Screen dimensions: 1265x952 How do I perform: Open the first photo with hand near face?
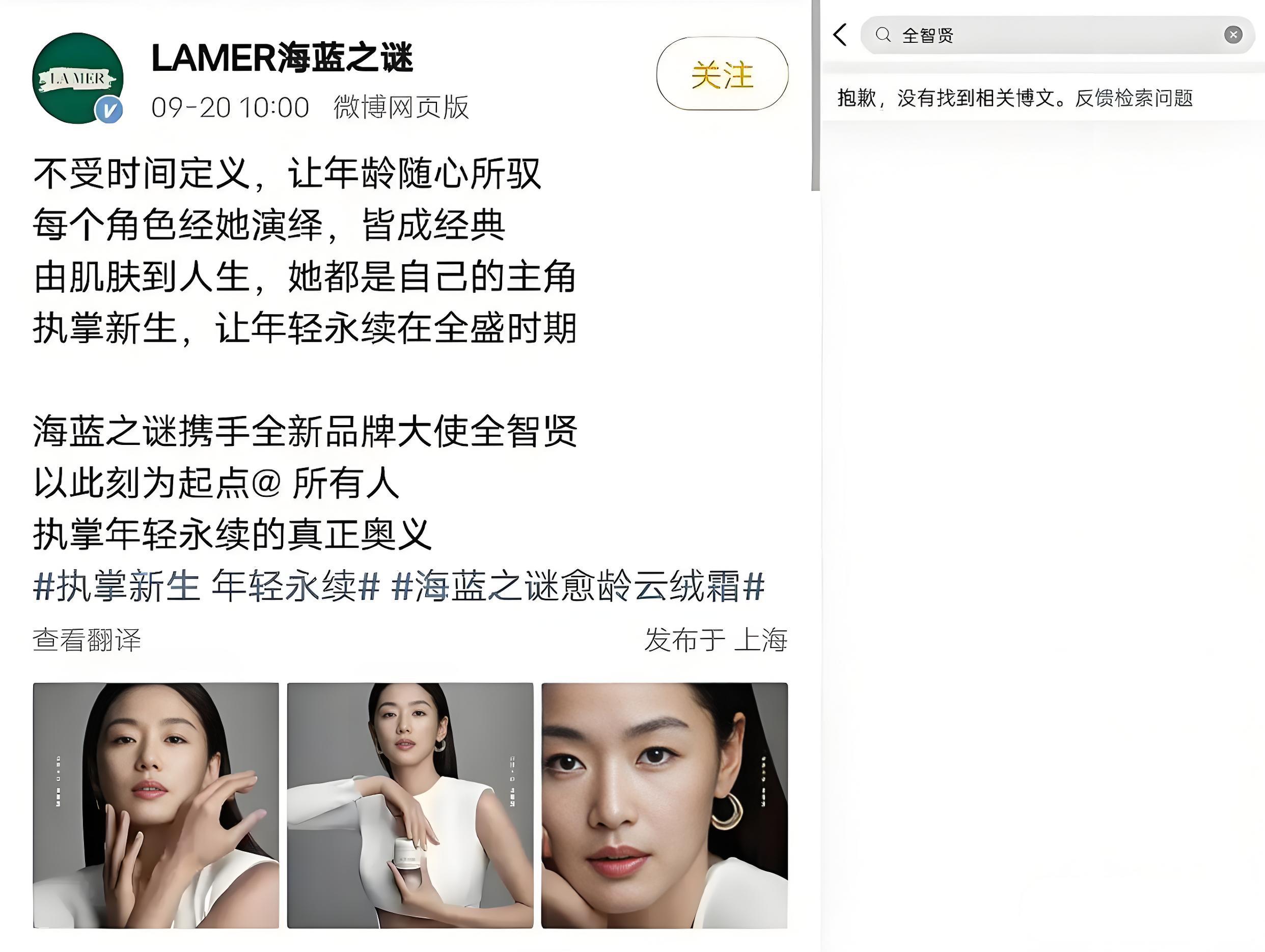[x=156, y=805]
